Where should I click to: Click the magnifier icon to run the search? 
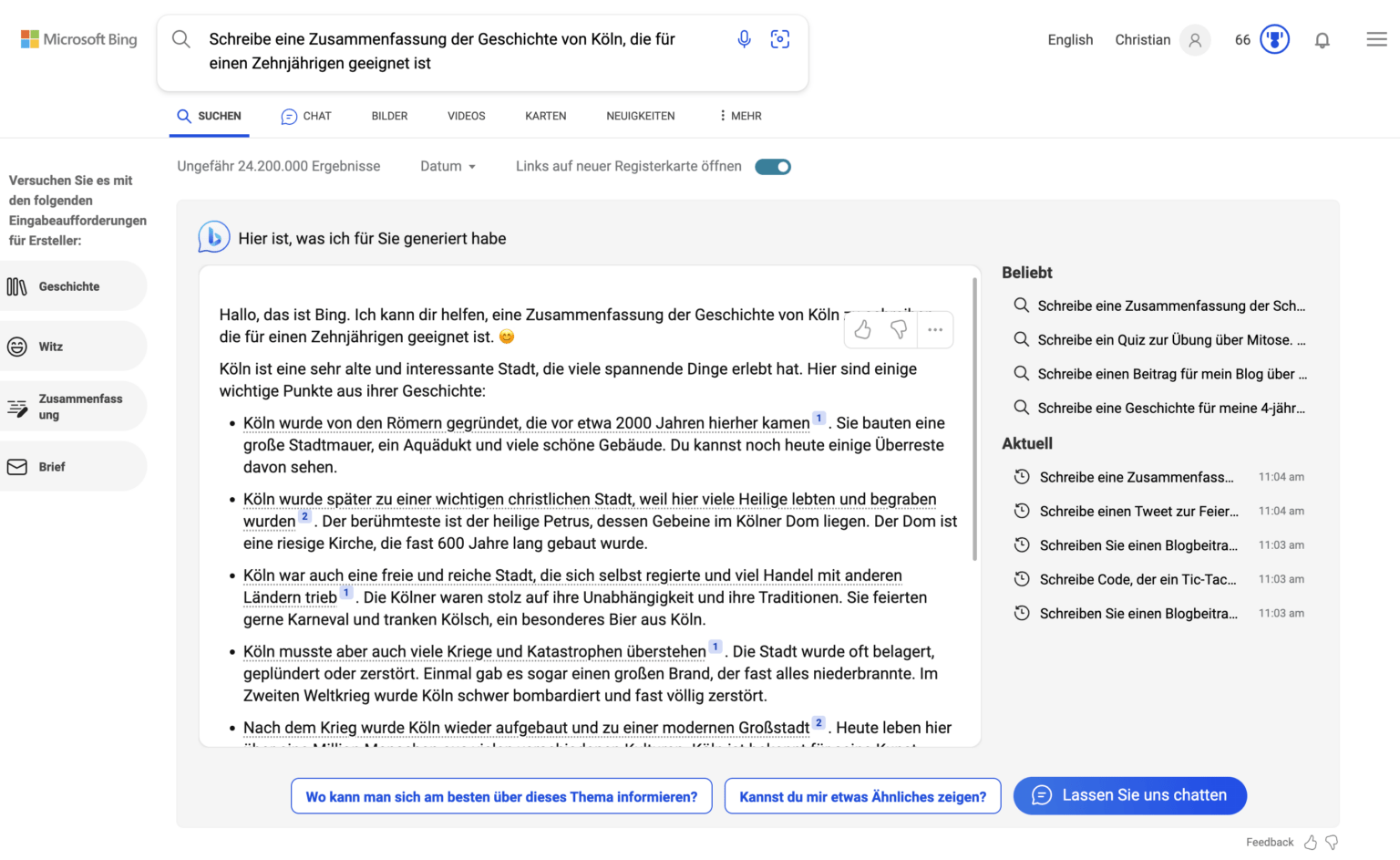[x=180, y=38]
